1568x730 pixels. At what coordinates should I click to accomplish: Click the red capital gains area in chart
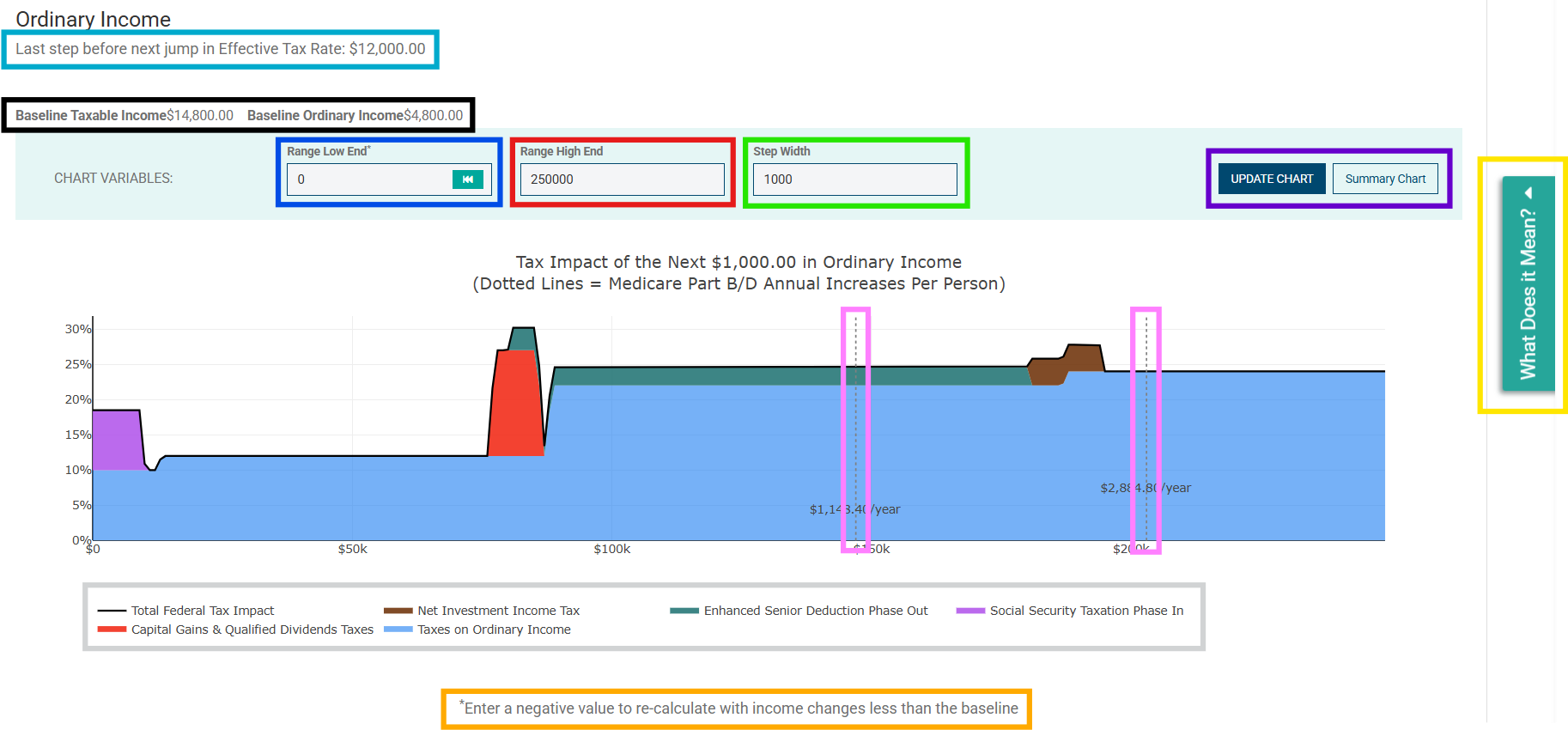click(516, 404)
